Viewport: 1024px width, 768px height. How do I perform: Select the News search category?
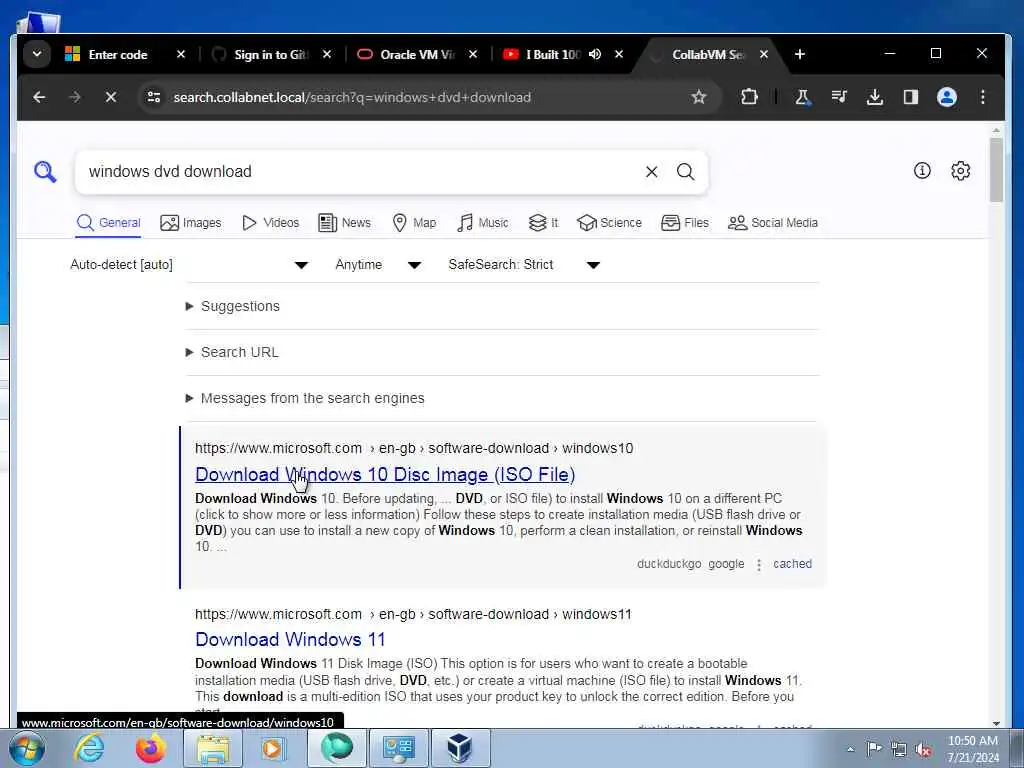click(x=344, y=223)
